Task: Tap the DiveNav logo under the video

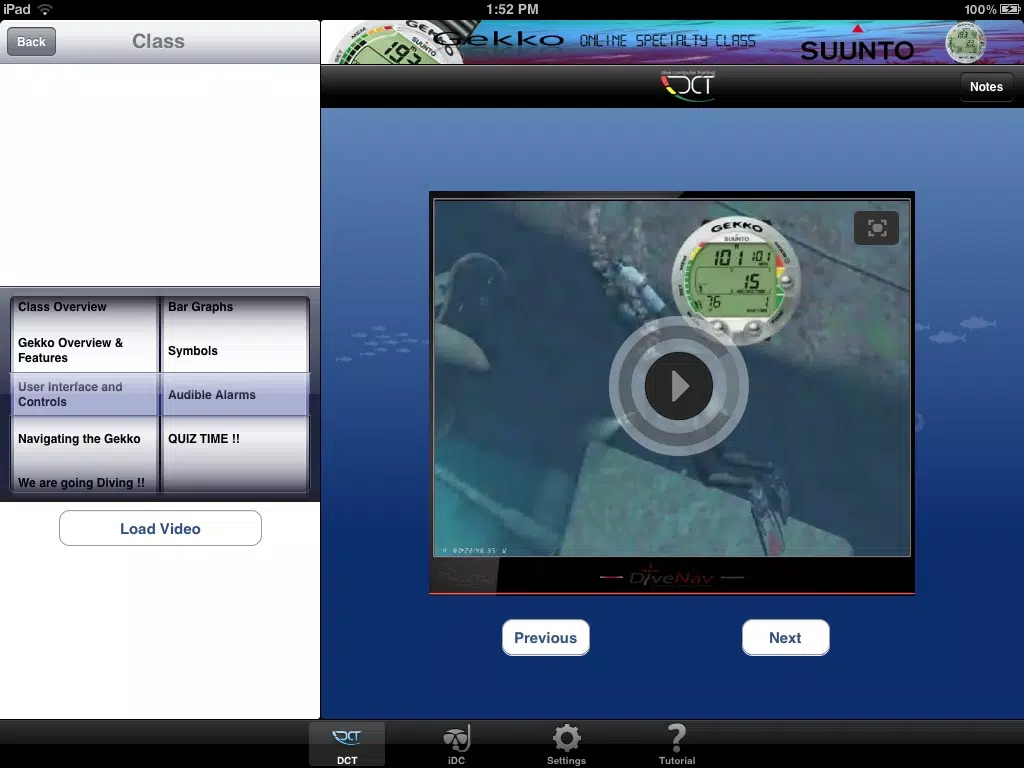Action: [671, 577]
